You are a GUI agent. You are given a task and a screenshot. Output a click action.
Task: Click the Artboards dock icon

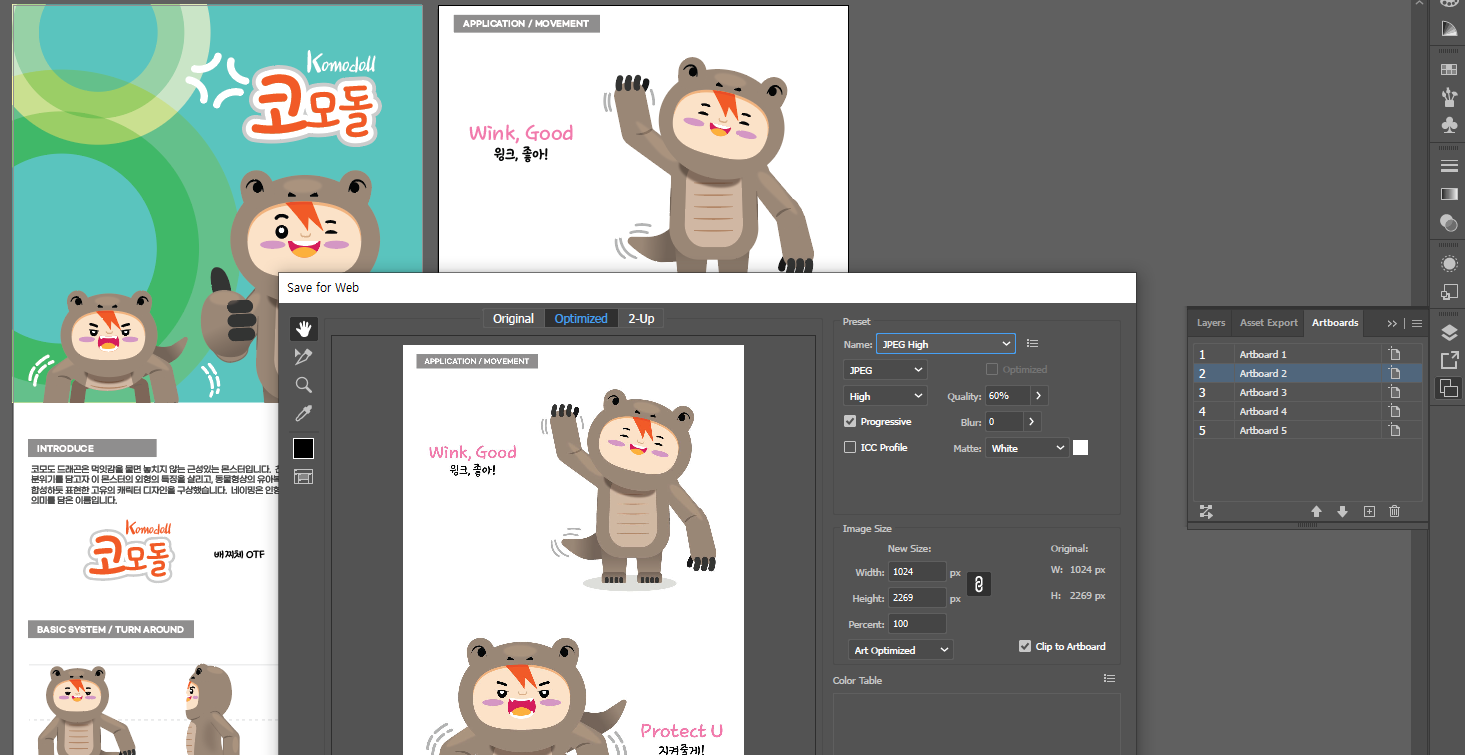[1448, 388]
